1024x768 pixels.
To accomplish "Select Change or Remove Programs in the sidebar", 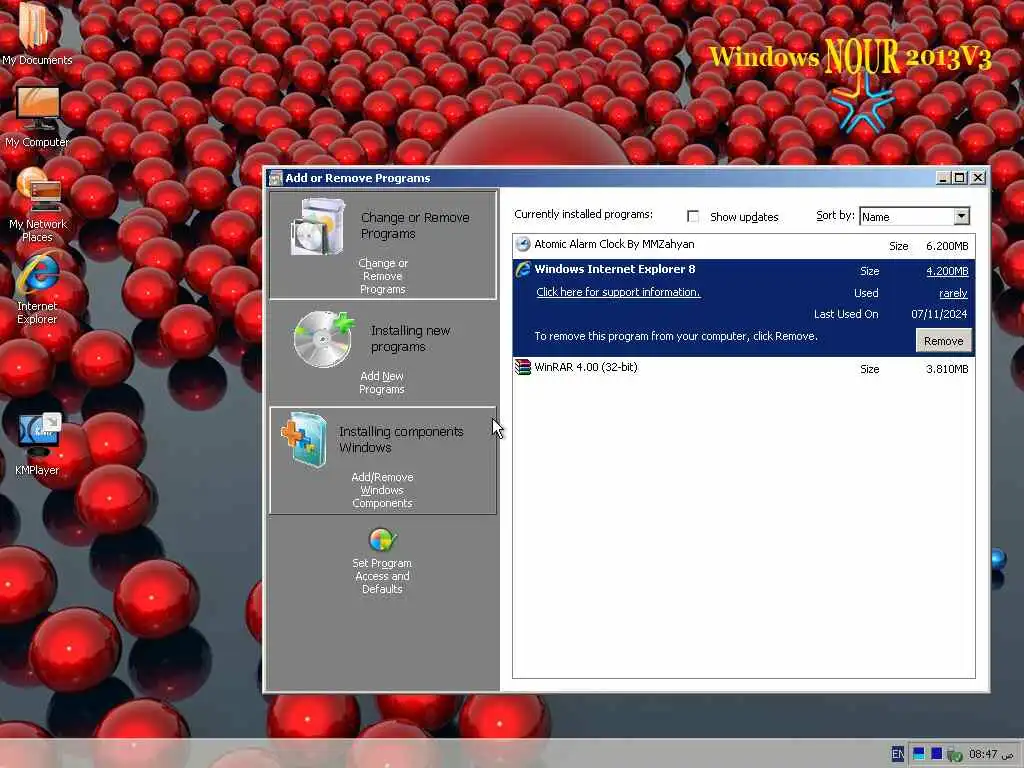I will (383, 245).
